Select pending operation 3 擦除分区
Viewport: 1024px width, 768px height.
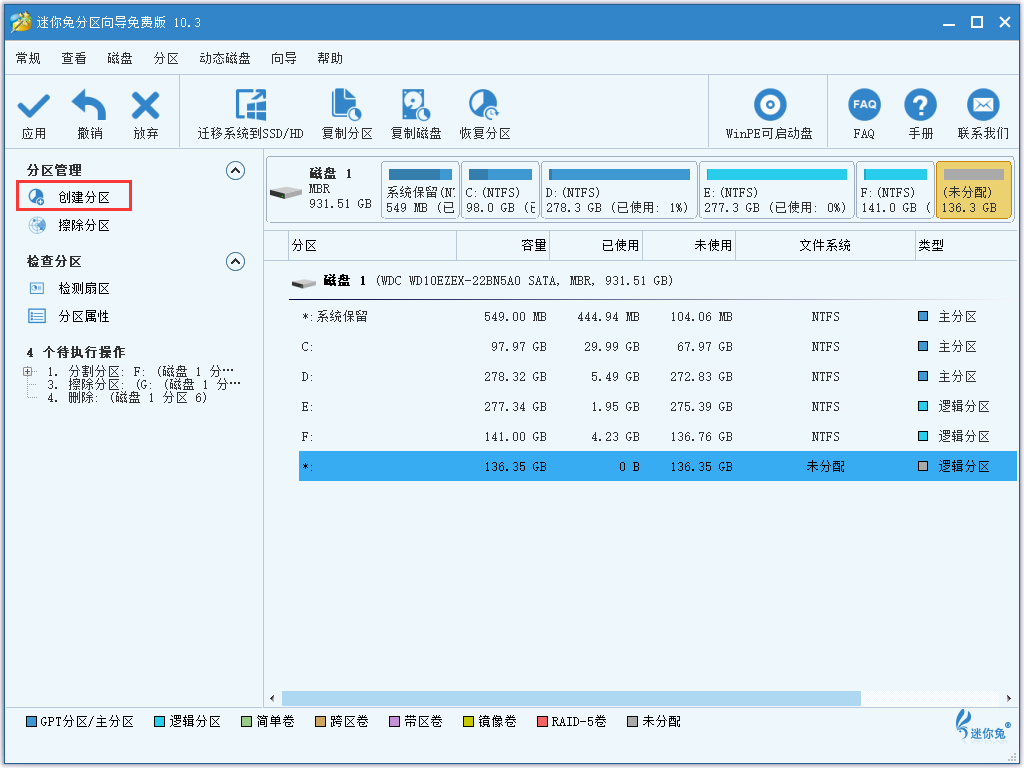[x=144, y=385]
